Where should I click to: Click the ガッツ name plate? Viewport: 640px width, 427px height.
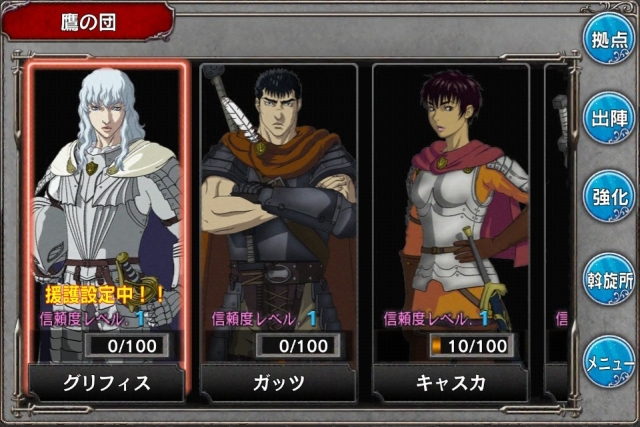[x=279, y=383]
